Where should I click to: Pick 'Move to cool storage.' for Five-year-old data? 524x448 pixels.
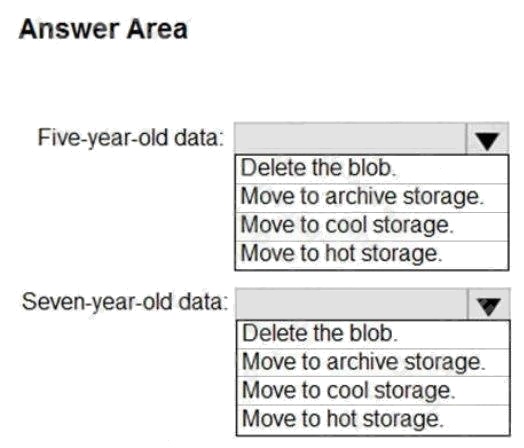click(x=372, y=227)
